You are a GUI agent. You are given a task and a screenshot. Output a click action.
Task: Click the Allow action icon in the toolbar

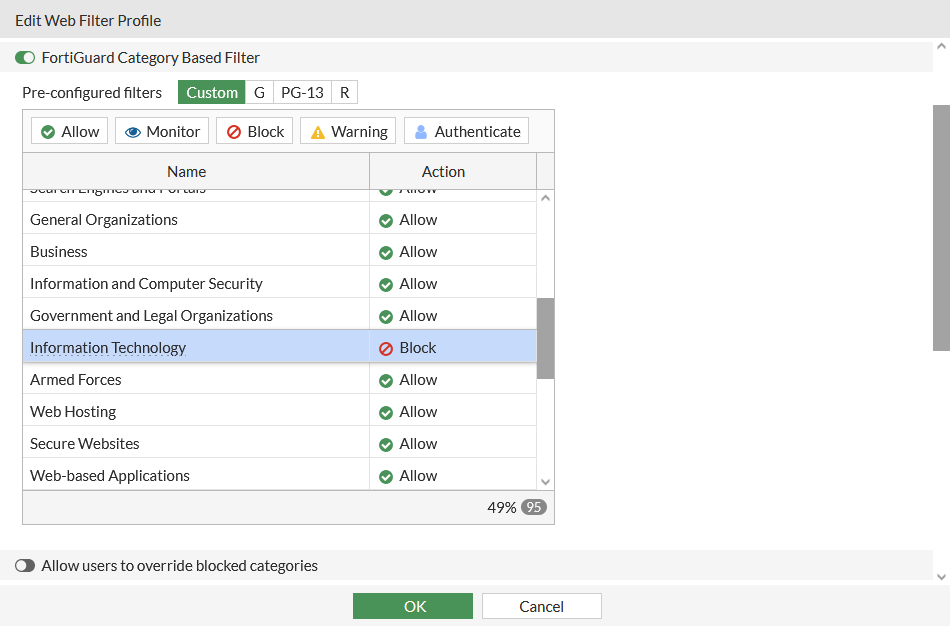(48, 130)
